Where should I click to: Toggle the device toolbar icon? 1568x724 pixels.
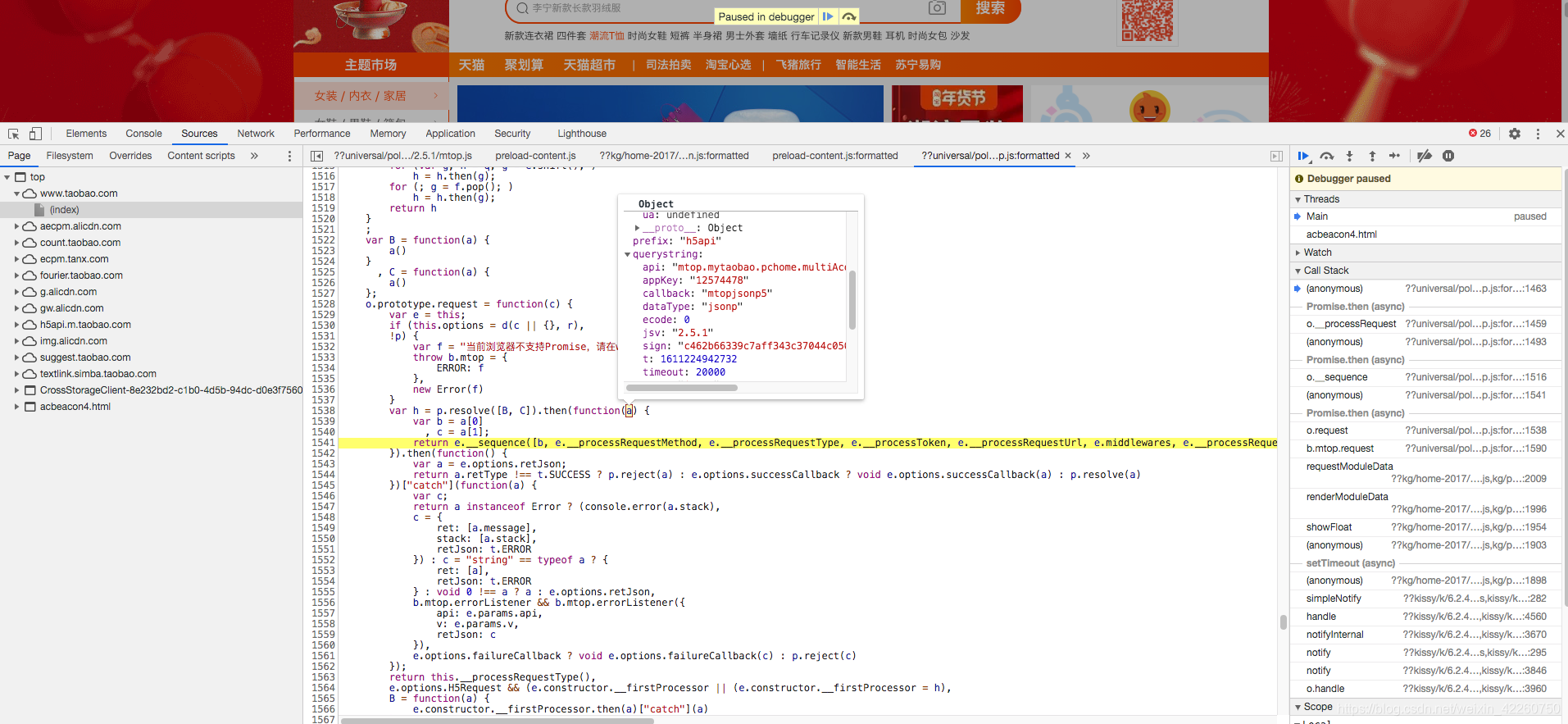click(x=35, y=134)
